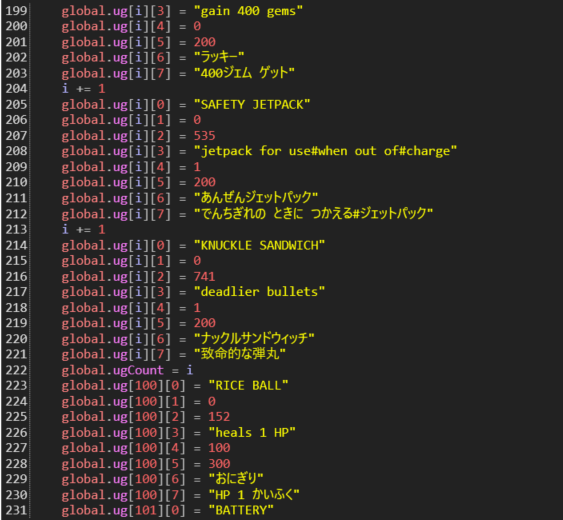Click global.ug[101][0] on line 231
This screenshot has height=520, width=563.
(124, 511)
